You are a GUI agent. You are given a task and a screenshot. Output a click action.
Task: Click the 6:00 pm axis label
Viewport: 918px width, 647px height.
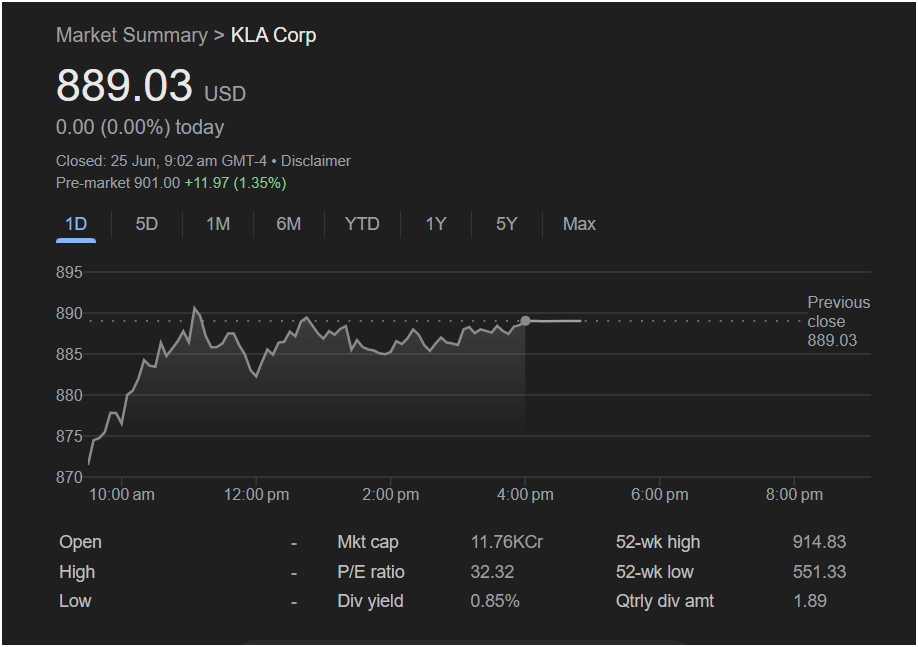tap(659, 495)
